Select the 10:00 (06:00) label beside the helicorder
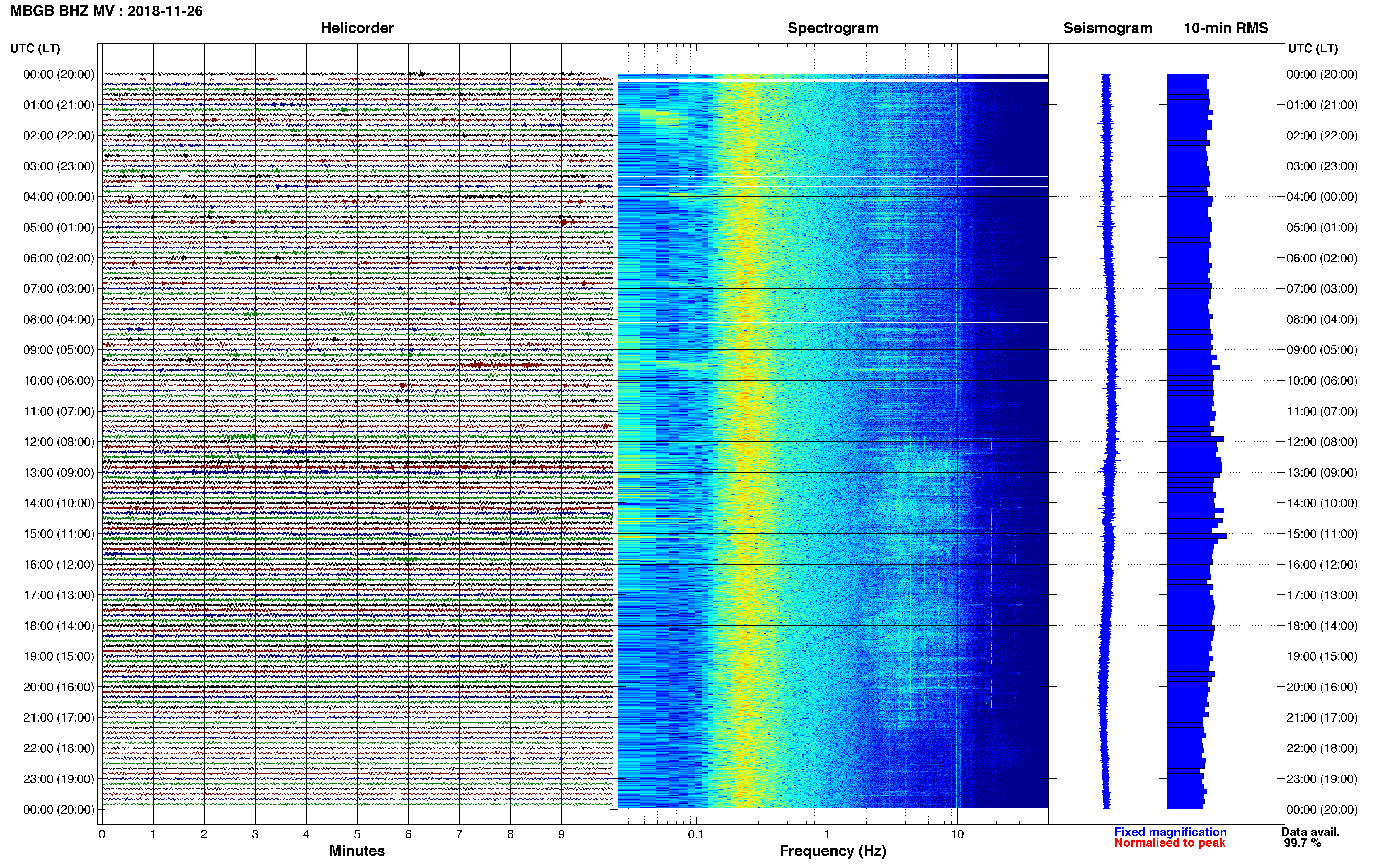The height and width of the screenshot is (868, 1389). (59, 381)
